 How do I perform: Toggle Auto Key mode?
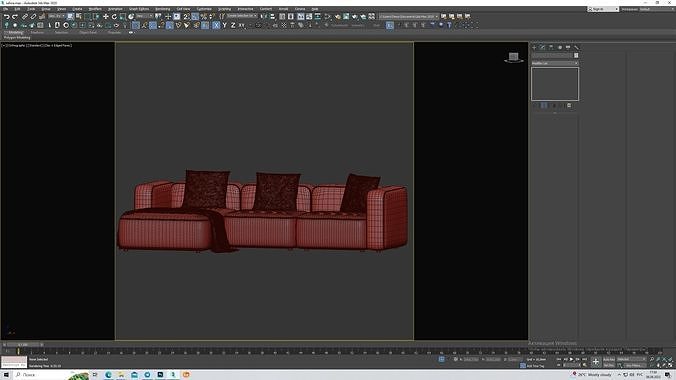coord(609,359)
